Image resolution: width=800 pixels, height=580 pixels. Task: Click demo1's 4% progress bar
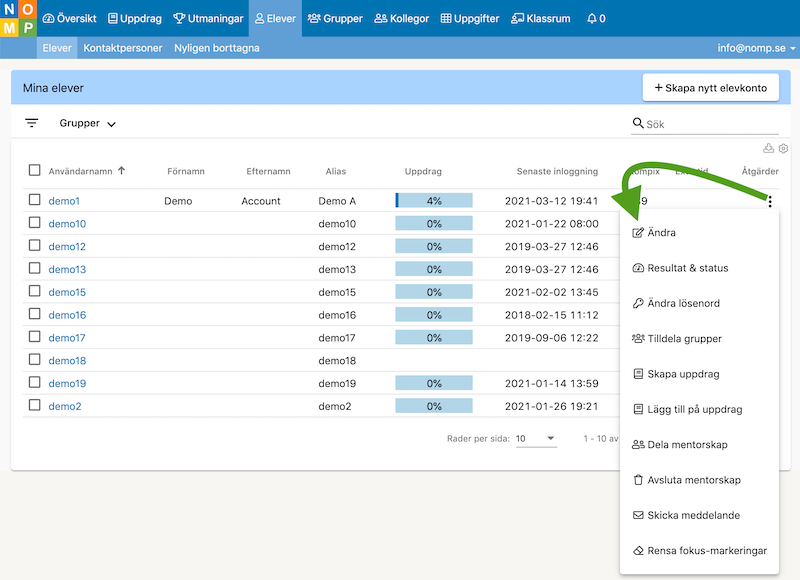pos(434,201)
